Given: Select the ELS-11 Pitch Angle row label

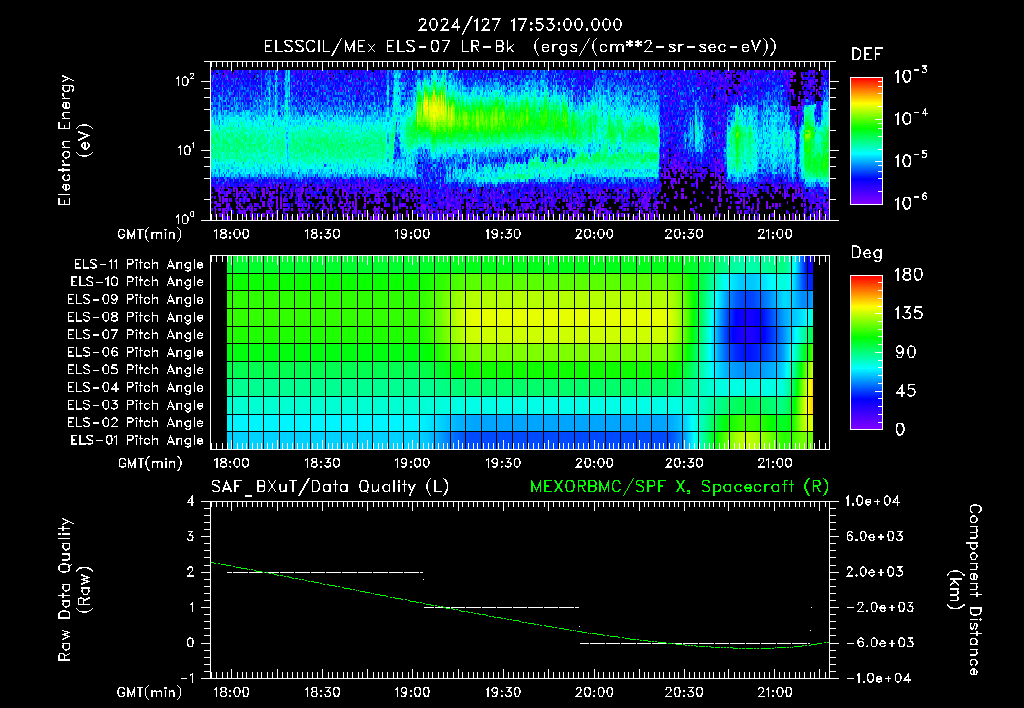Looking at the screenshot, I should click(138, 265).
